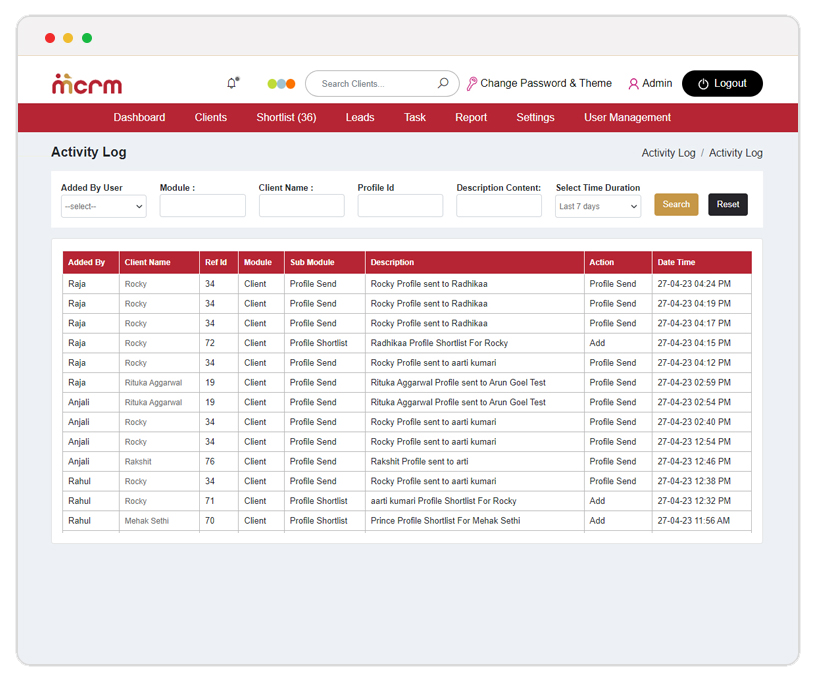
Task: Go to Shortlist (36) in navigation
Action: pos(286,117)
